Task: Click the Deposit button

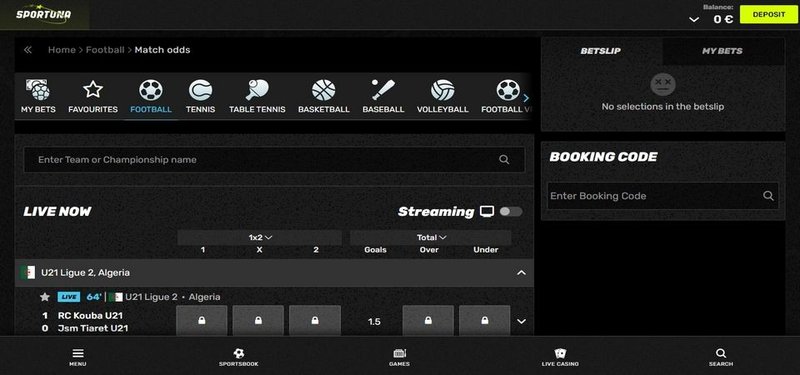Action: click(x=769, y=15)
